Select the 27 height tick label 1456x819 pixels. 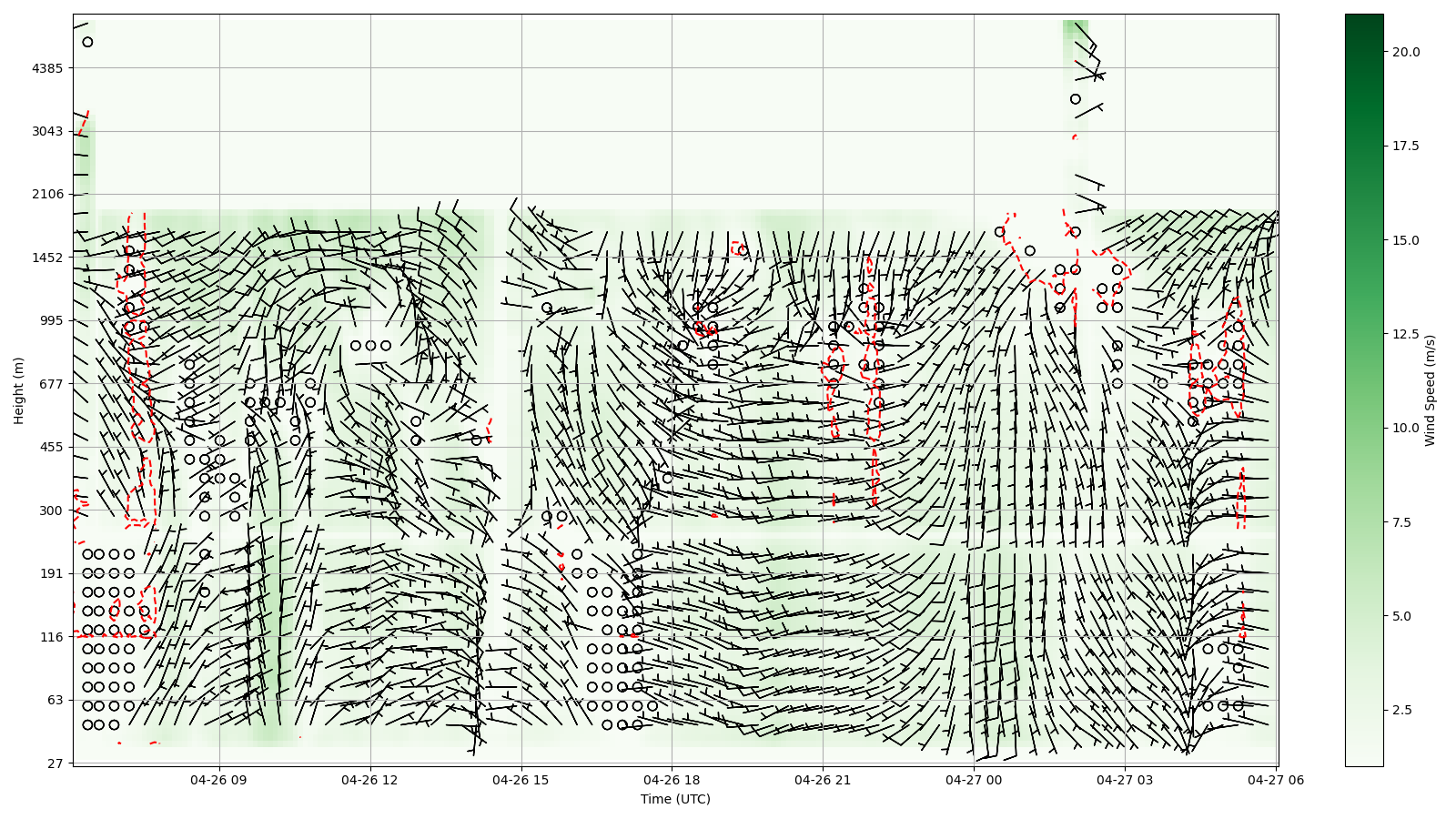tap(55, 763)
